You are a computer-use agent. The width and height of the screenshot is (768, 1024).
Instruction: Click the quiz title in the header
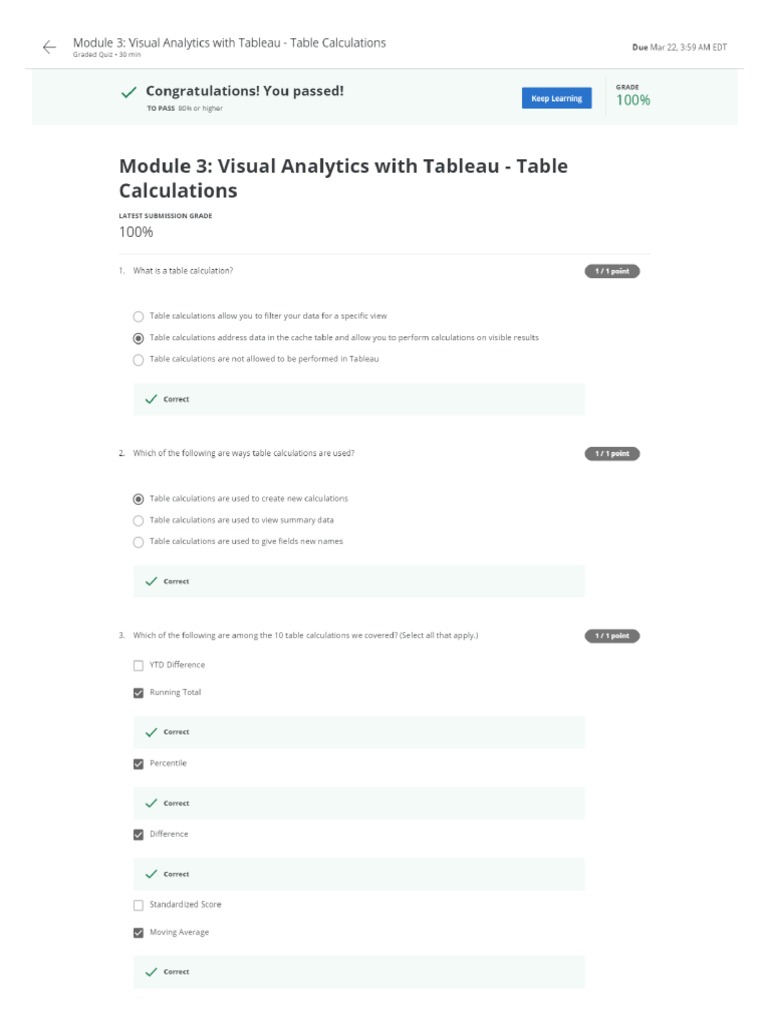pos(229,43)
